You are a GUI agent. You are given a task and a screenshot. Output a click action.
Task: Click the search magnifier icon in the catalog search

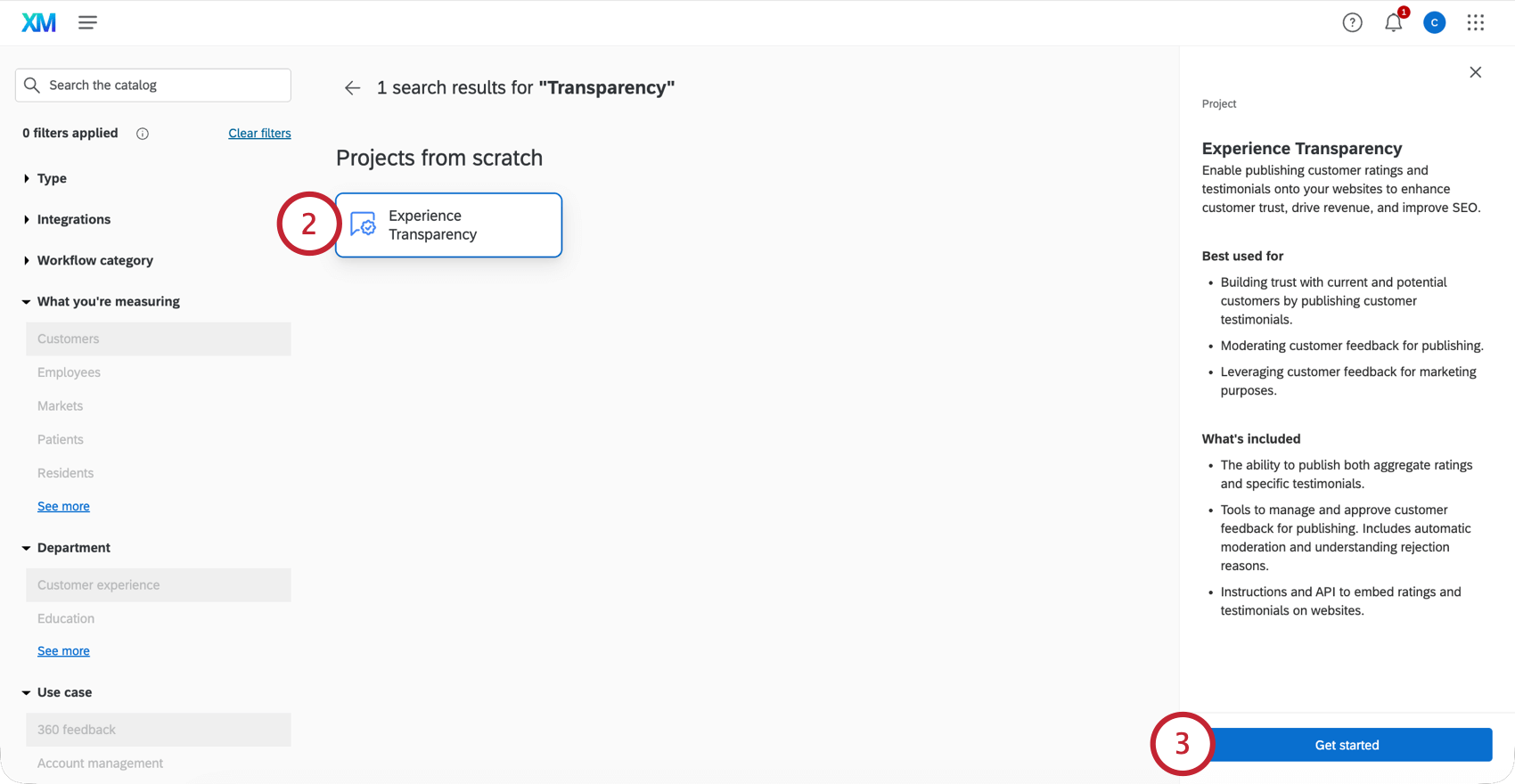point(32,85)
